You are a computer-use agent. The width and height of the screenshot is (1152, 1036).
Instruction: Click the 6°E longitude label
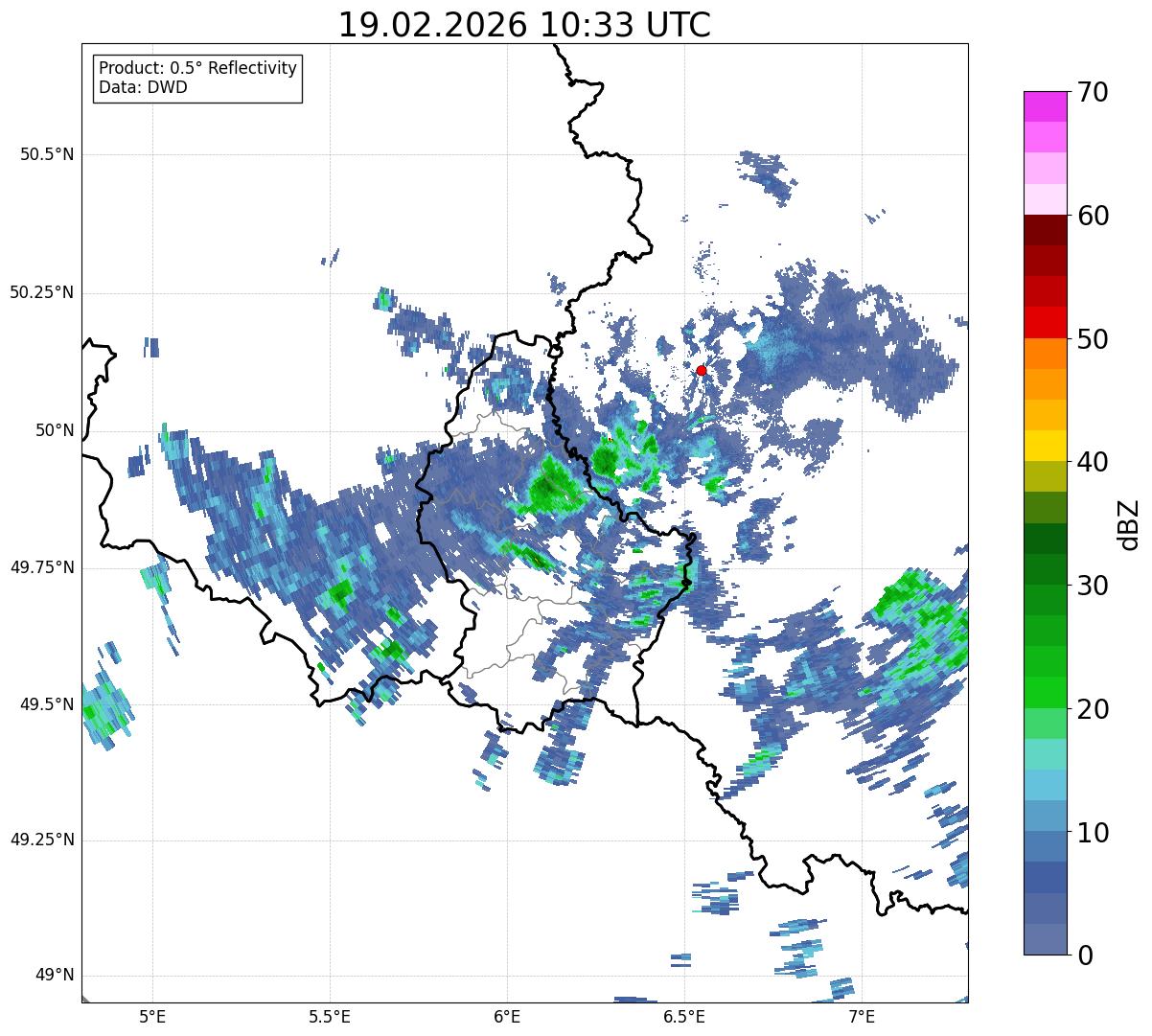tap(507, 1016)
